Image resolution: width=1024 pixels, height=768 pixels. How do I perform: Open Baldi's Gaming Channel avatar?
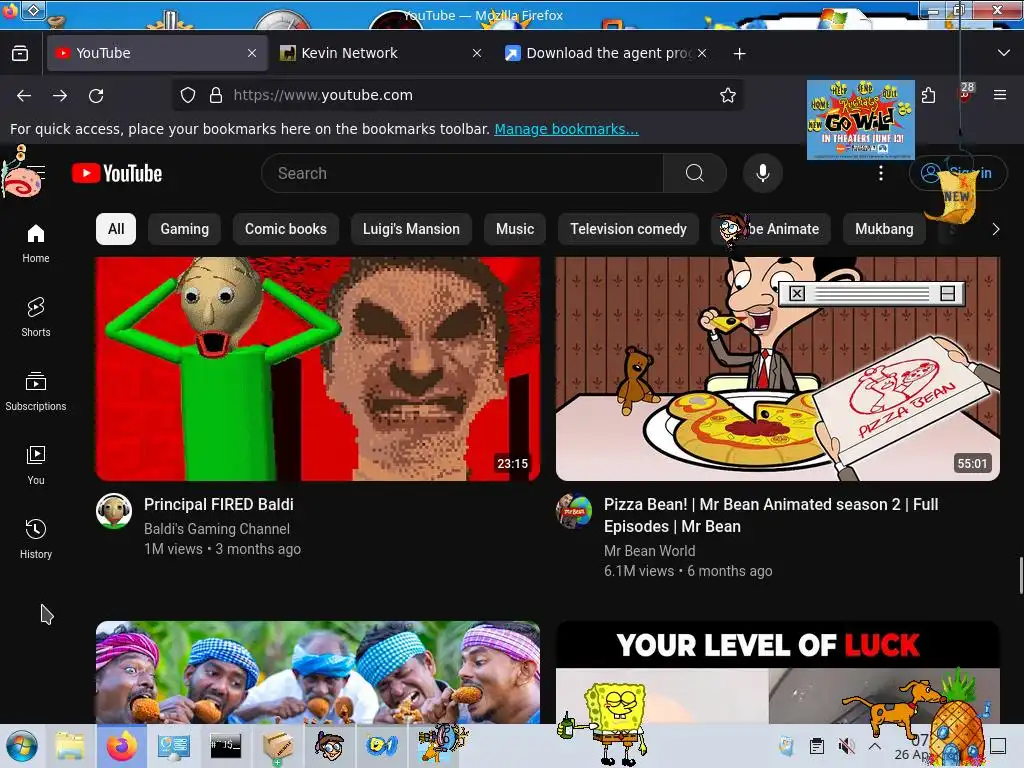[x=114, y=511]
